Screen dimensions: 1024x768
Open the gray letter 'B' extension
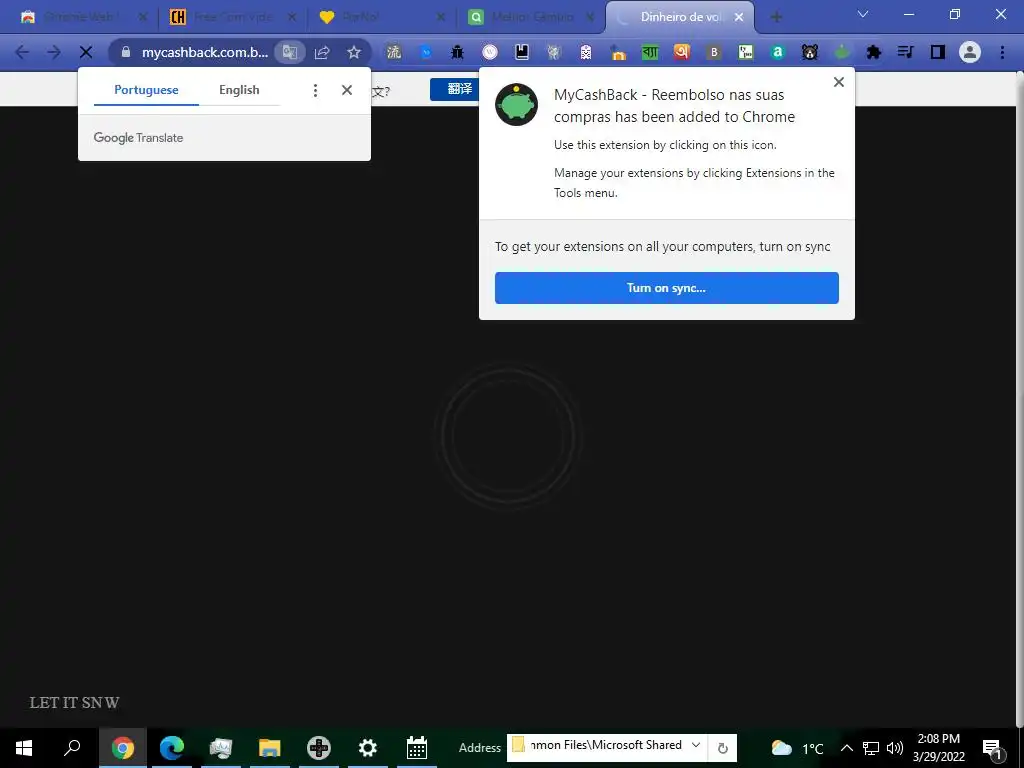(x=714, y=52)
